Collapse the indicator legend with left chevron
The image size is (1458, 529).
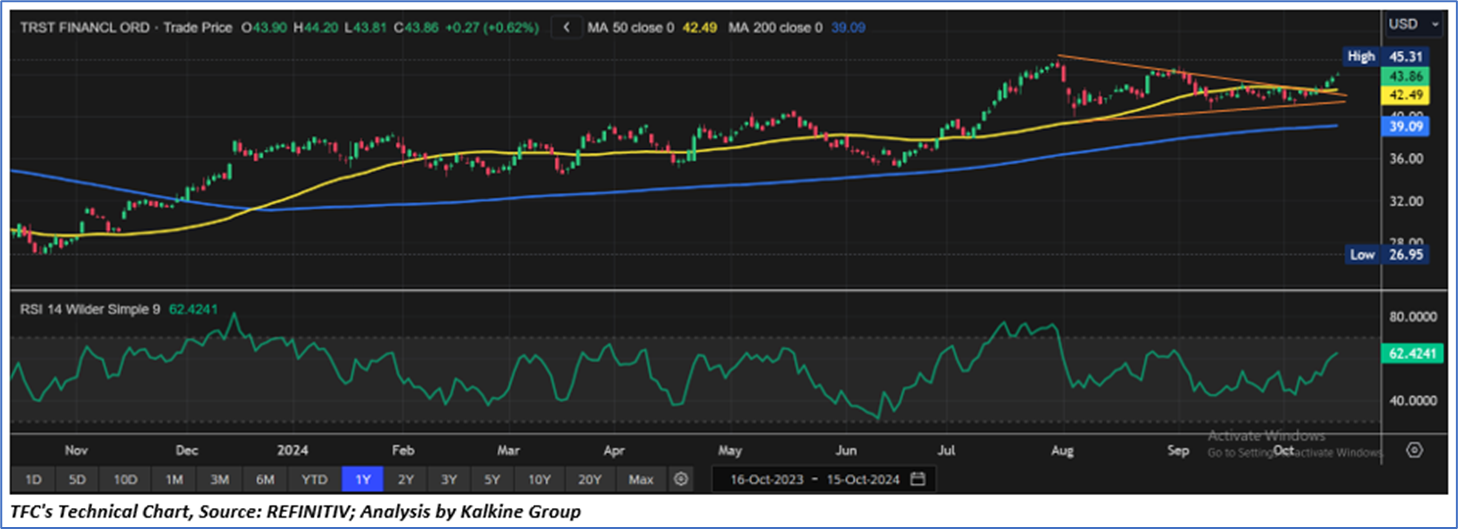tap(568, 28)
